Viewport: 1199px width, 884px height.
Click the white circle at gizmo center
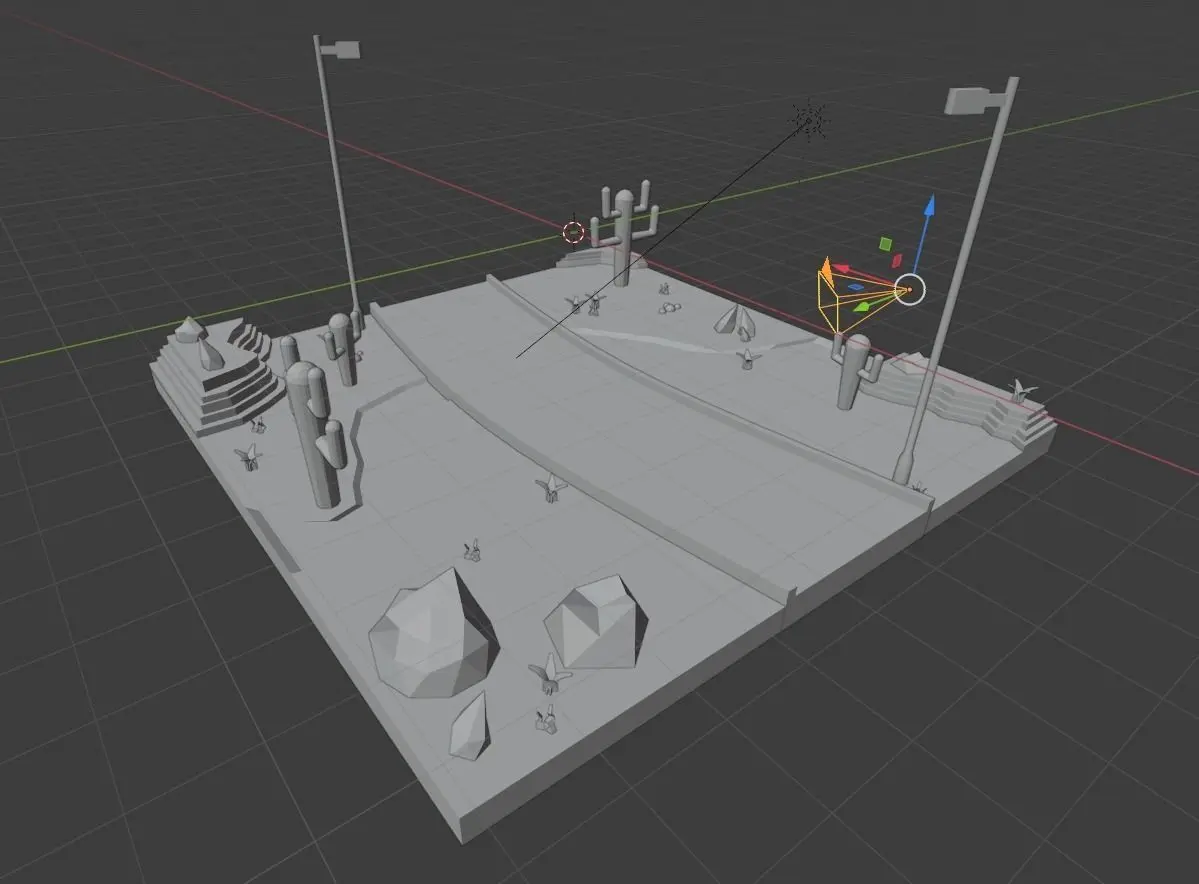[910, 290]
